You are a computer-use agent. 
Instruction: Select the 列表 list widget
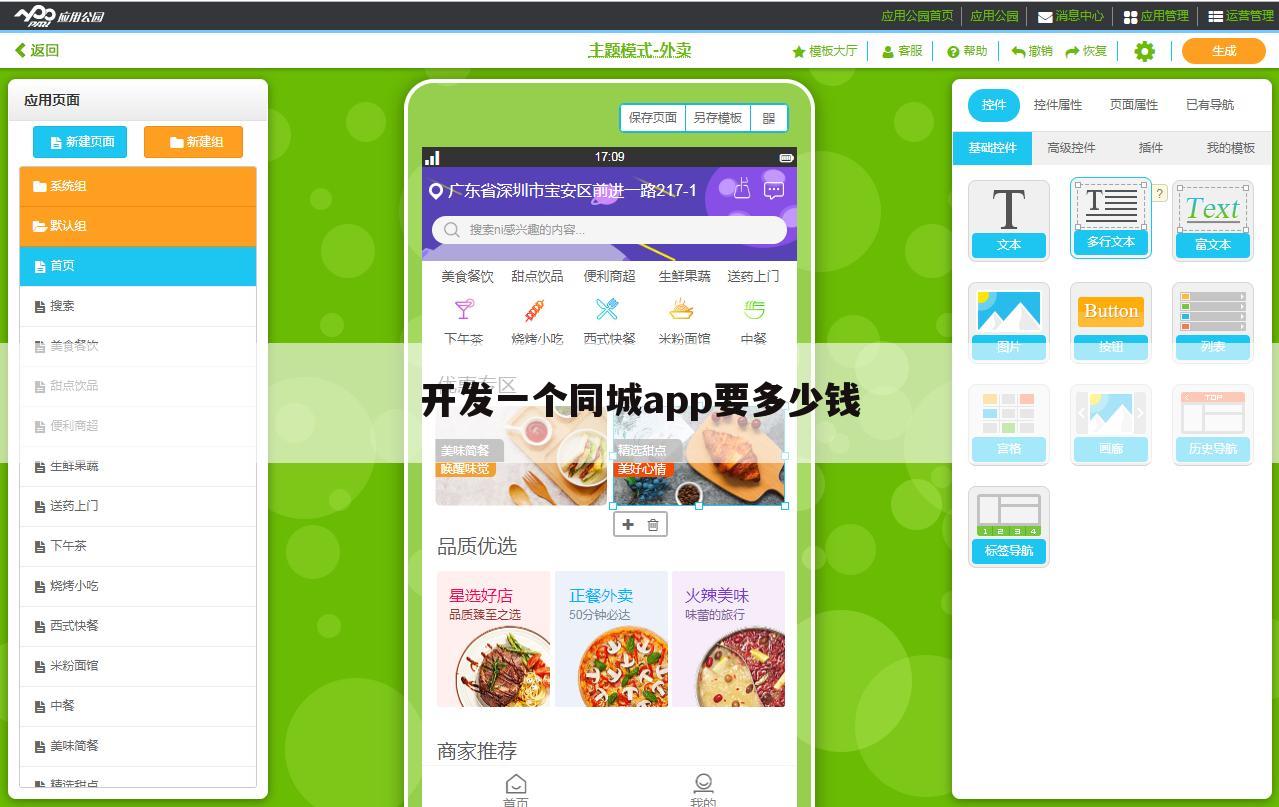click(x=1213, y=322)
